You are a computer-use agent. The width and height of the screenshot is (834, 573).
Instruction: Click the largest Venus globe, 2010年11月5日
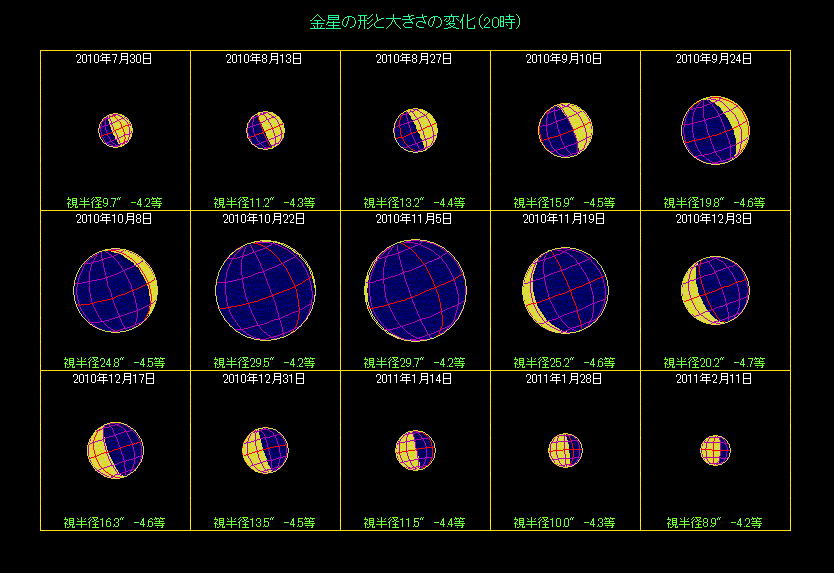click(x=415, y=290)
